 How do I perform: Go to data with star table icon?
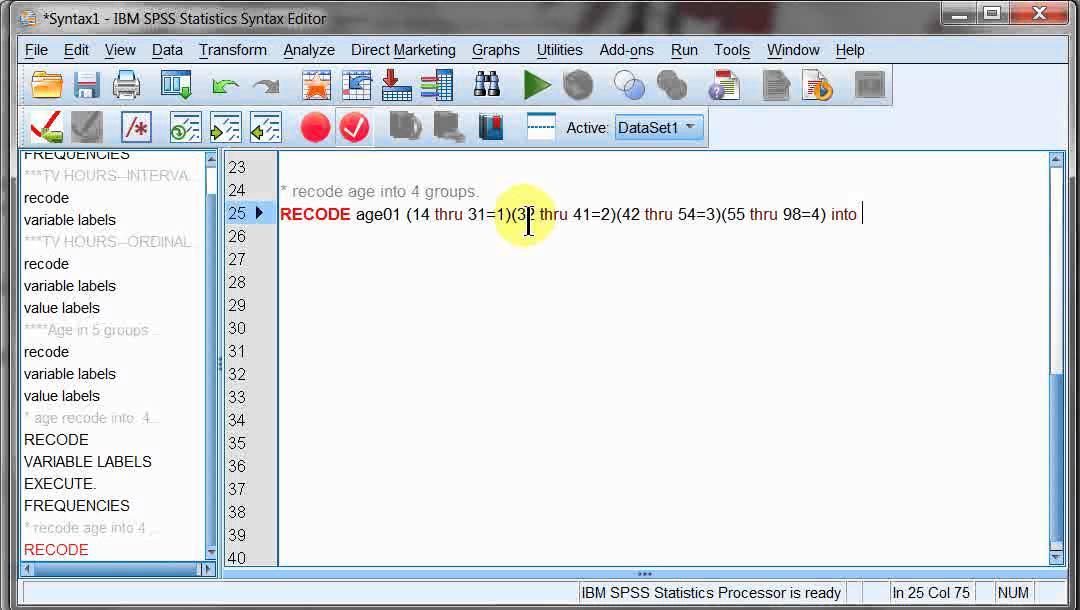[316, 85]
